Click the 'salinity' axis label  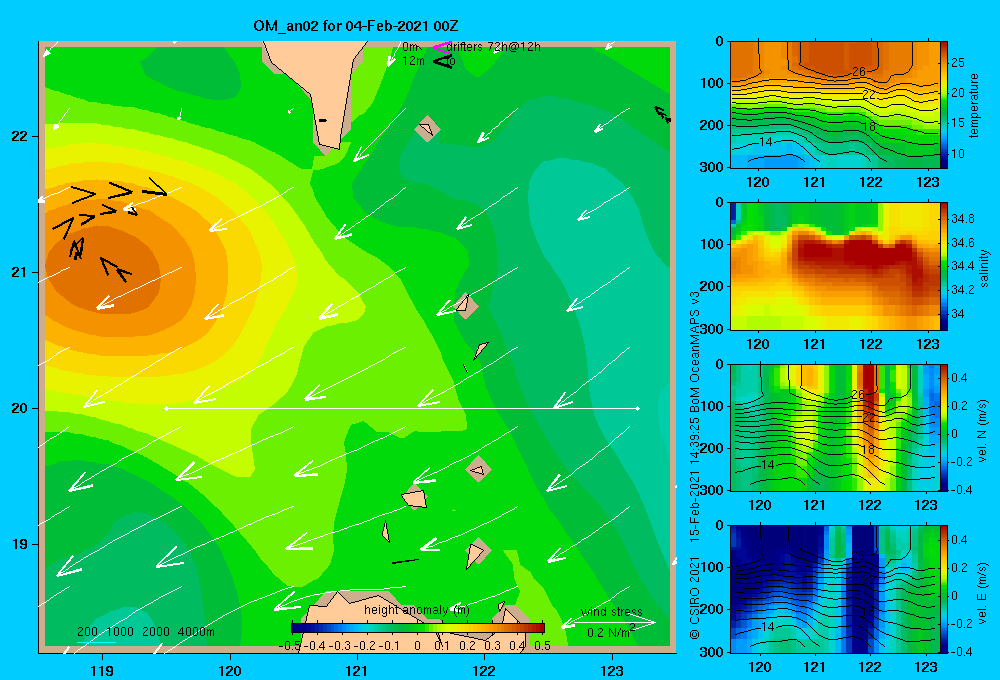point(984,268)
